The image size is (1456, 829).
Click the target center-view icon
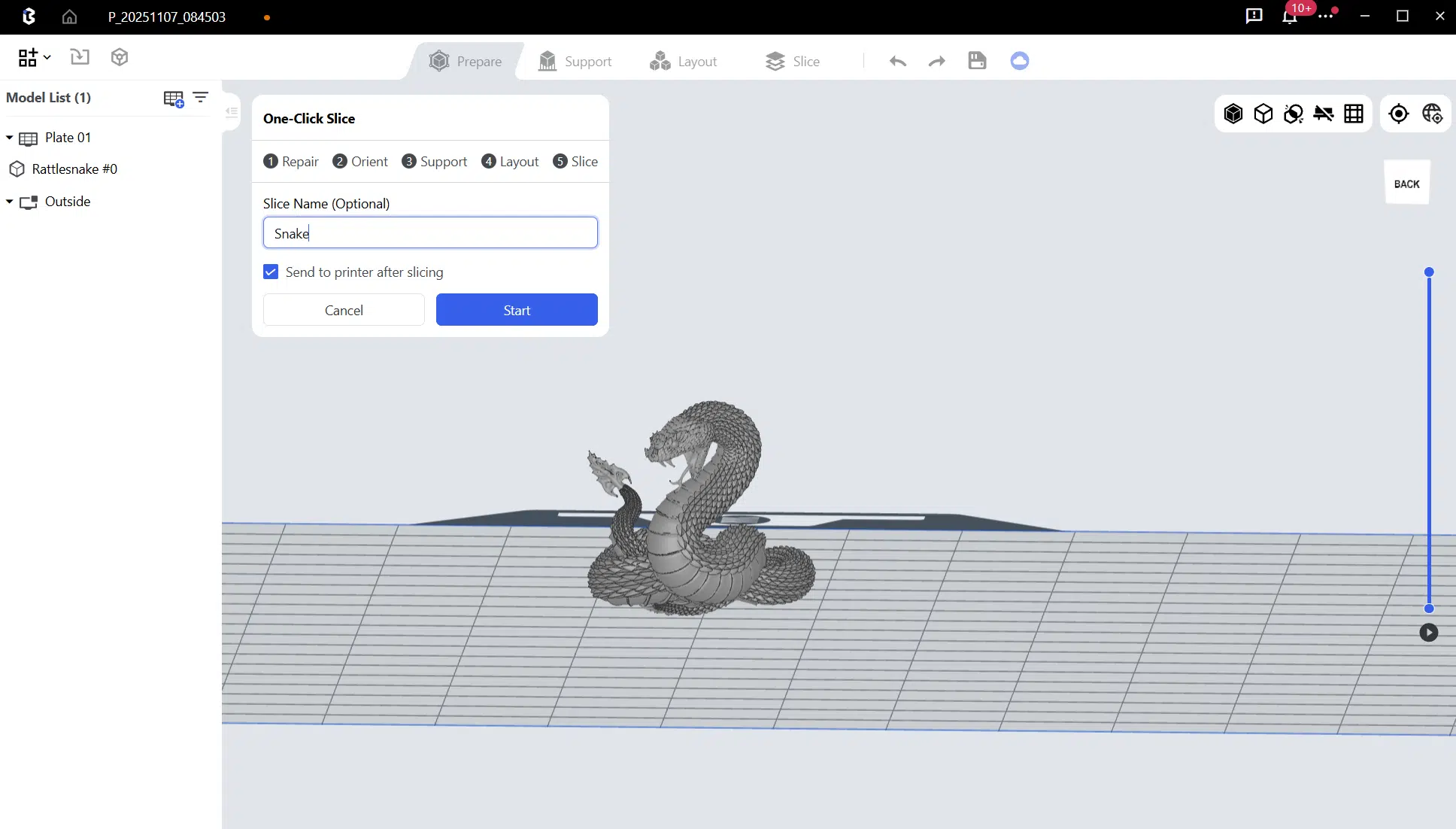[x=1399, y=114]
